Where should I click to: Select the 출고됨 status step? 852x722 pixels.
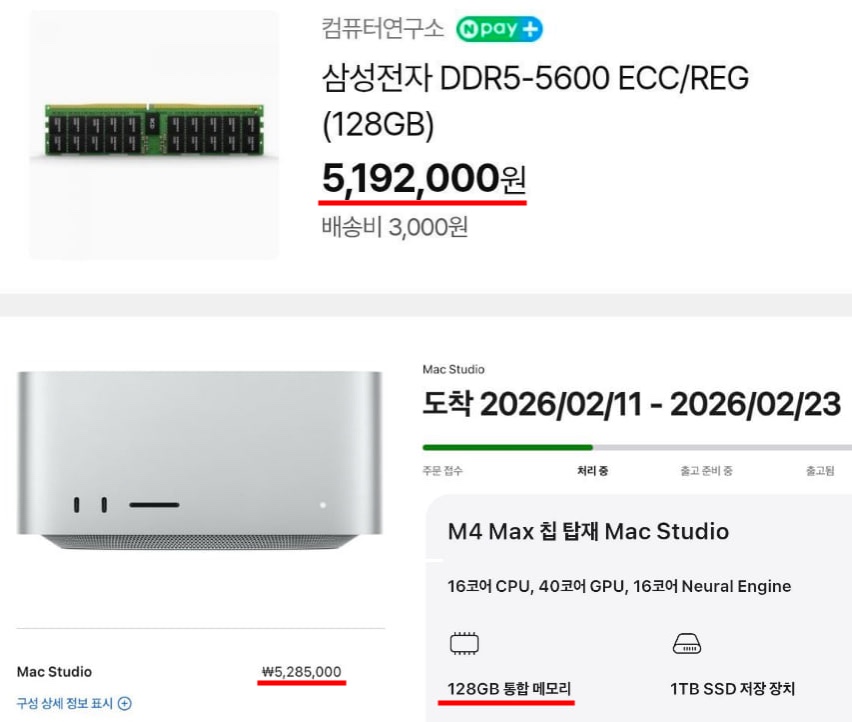click(820, 471)
